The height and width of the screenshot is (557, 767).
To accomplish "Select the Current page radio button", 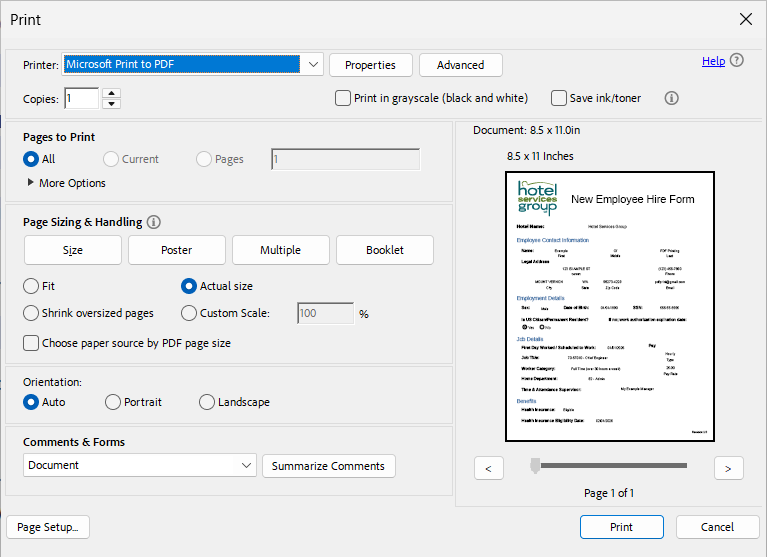I will (111, 159).
